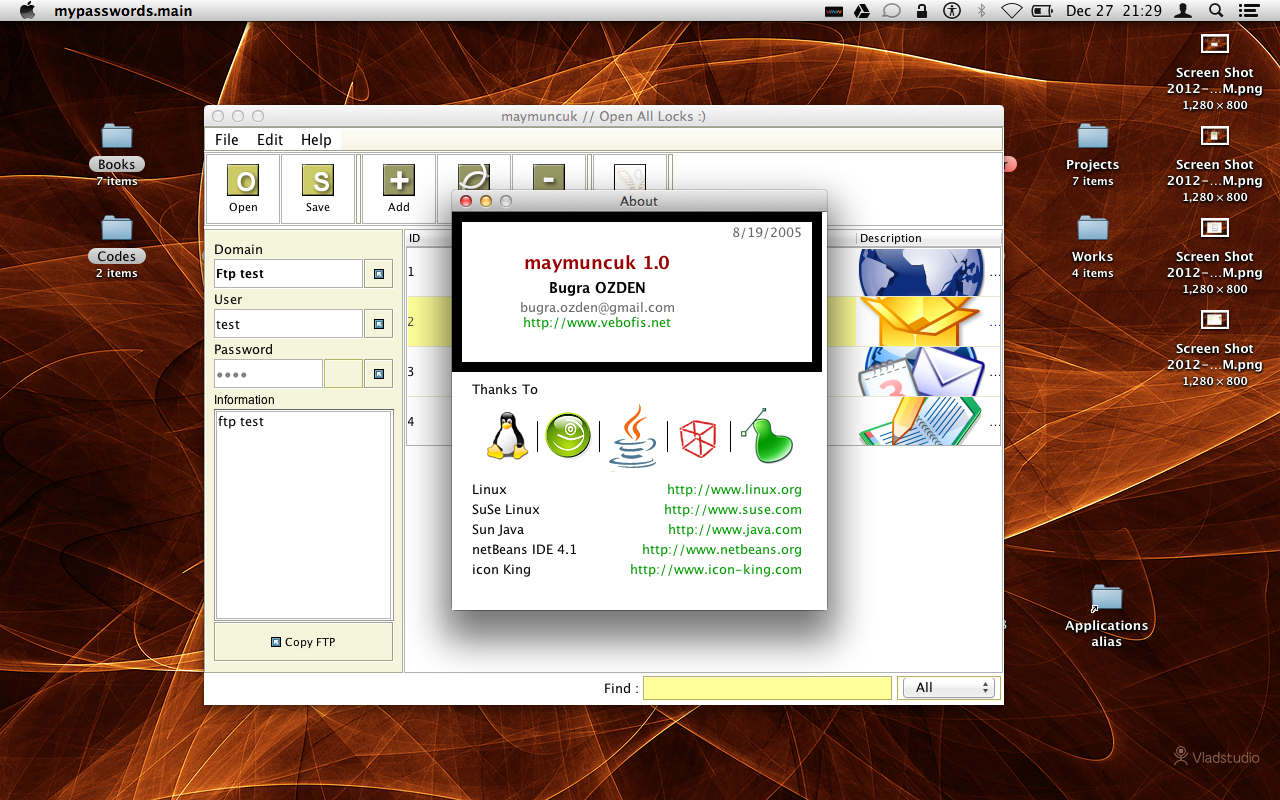Open the http://www.linux.org link
1280x800 pixels.
pyautogui.click(x=735, y=490)
